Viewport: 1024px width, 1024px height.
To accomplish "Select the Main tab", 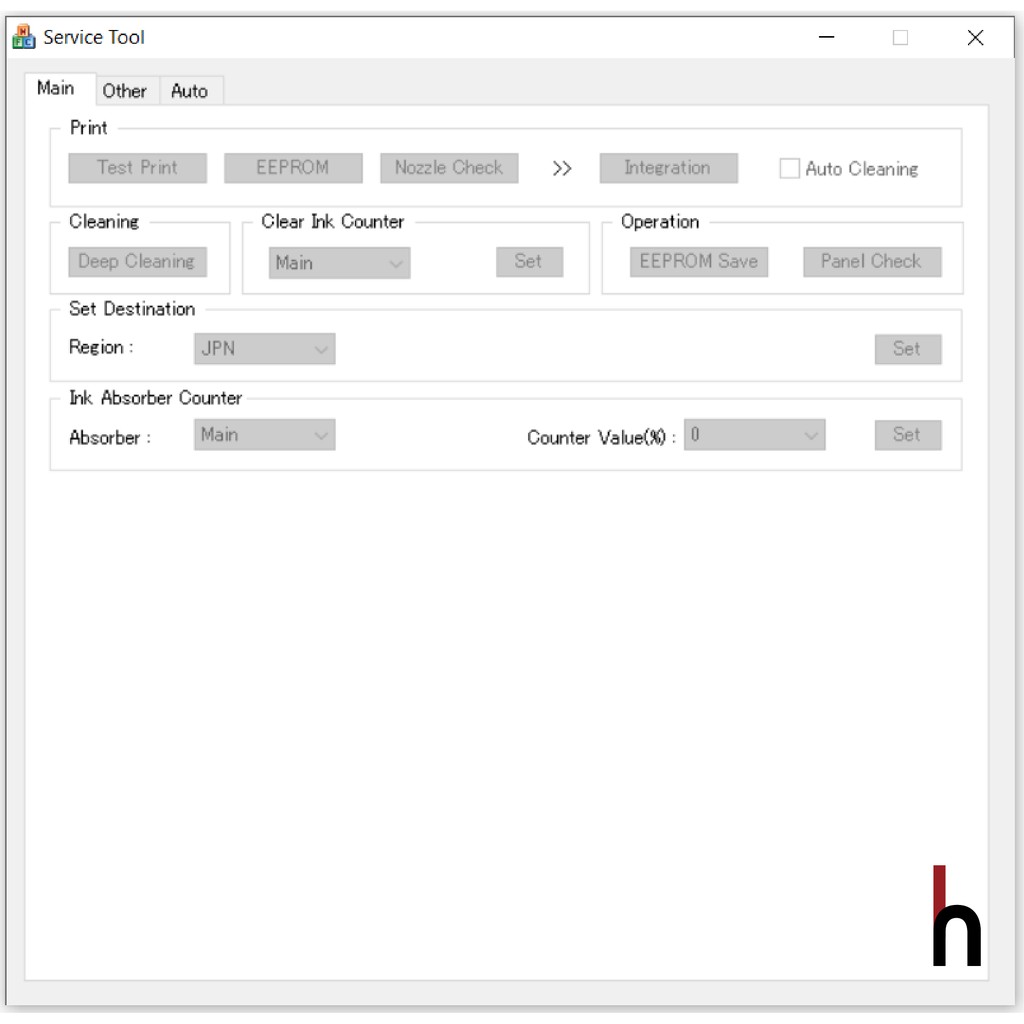I will pyautogui.click(x=56, y=89).
